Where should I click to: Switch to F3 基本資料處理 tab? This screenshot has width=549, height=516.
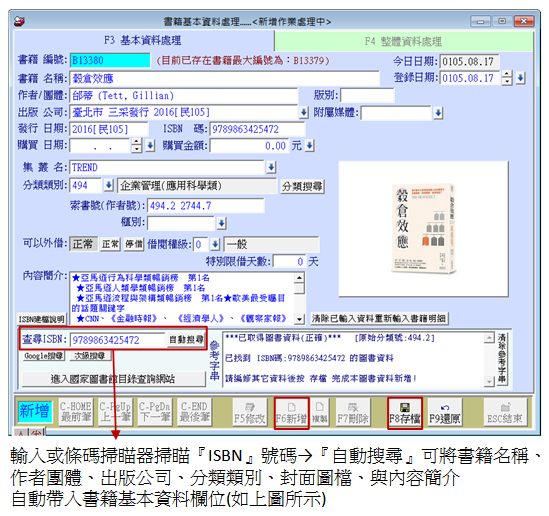pyautogui.click(x=143, y=41)
